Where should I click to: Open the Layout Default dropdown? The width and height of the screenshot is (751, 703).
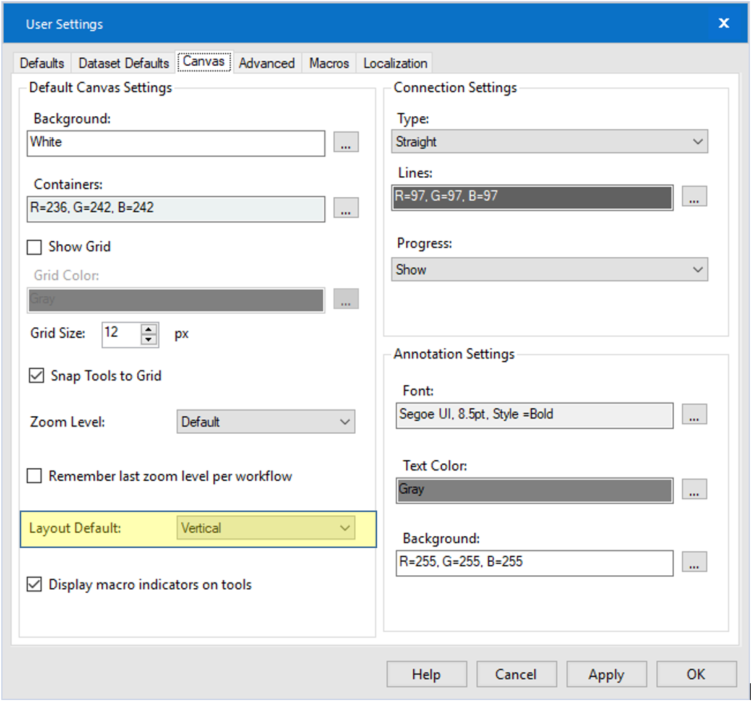click(266, 528)
